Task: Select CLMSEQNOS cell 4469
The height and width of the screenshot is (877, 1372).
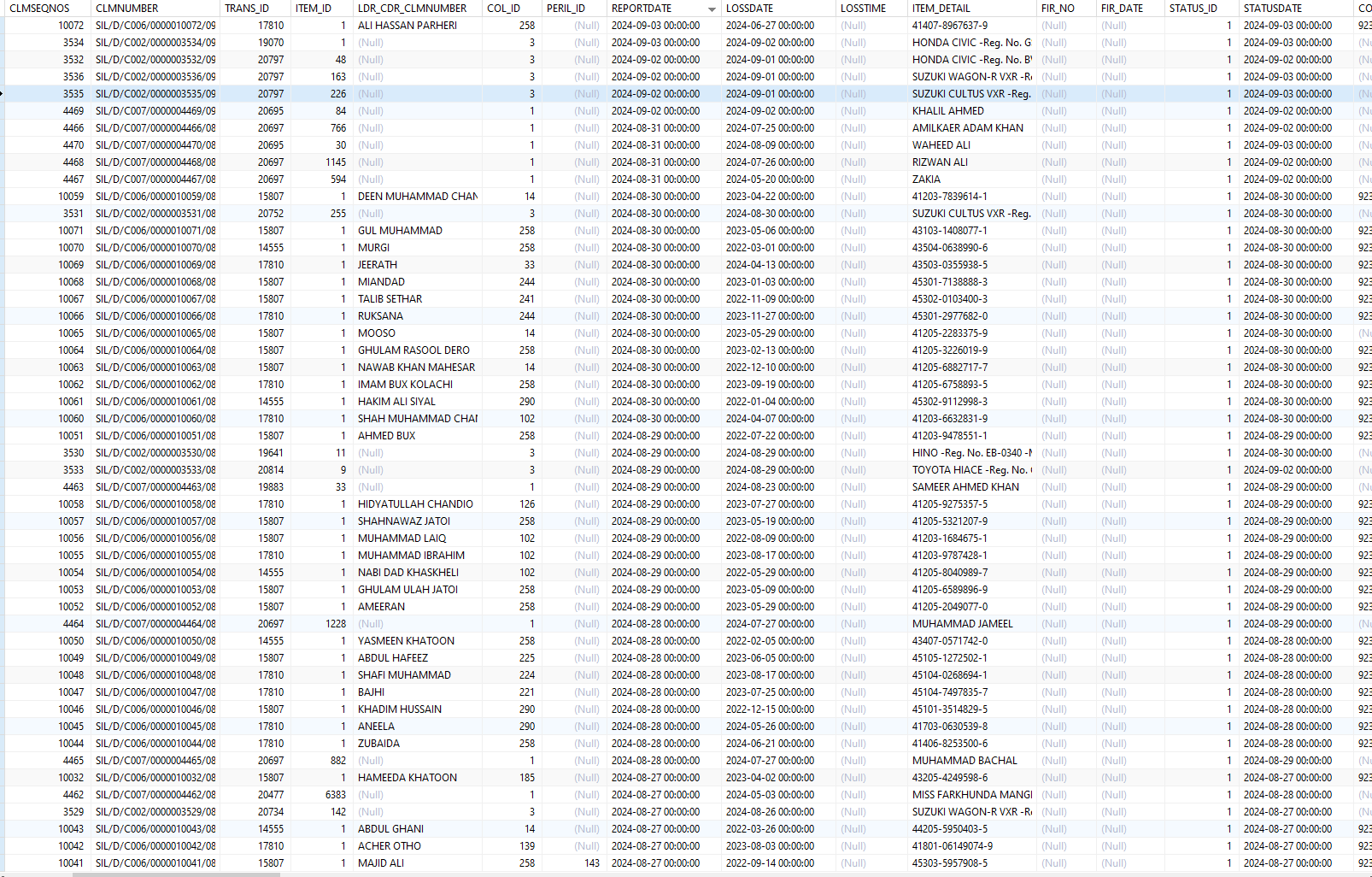Action: click(x=49, y=111)
